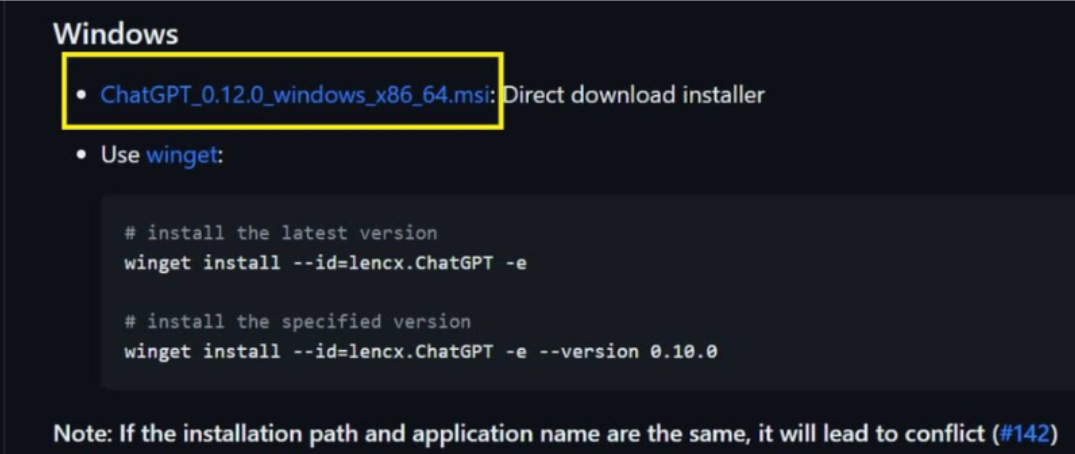1075x454 pixels.
Task: Open the winget link
Action: click(x=182, y=155)
